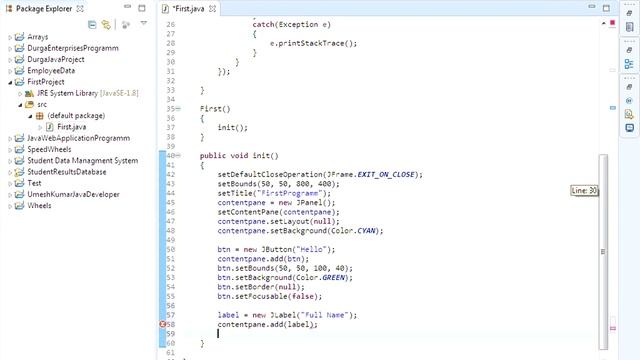This screenshot has height=360, width=640.
Task: Select StudentResultsDatabase project
Action: pyautogui.click(x=67, y=172)
